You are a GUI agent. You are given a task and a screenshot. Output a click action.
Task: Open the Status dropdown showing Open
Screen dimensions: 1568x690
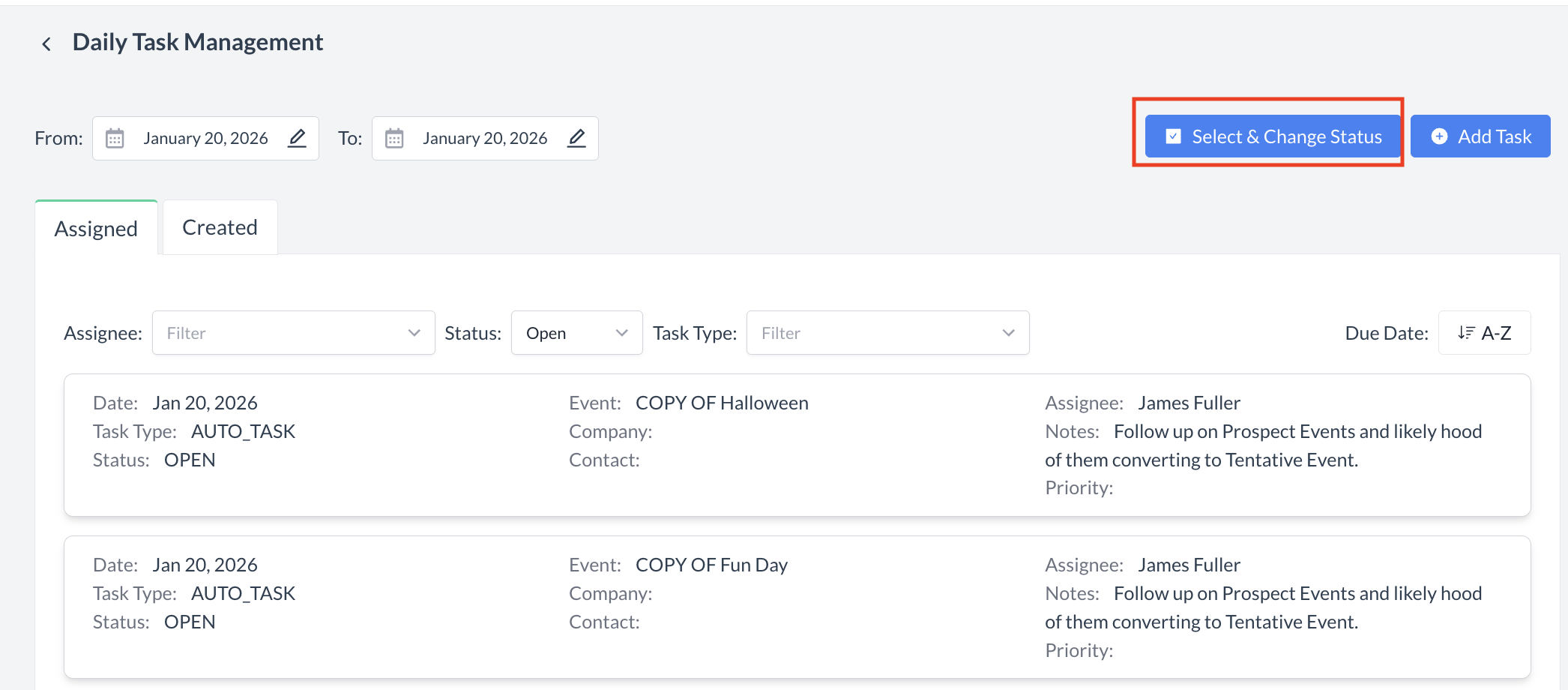(x=576, y=333)
